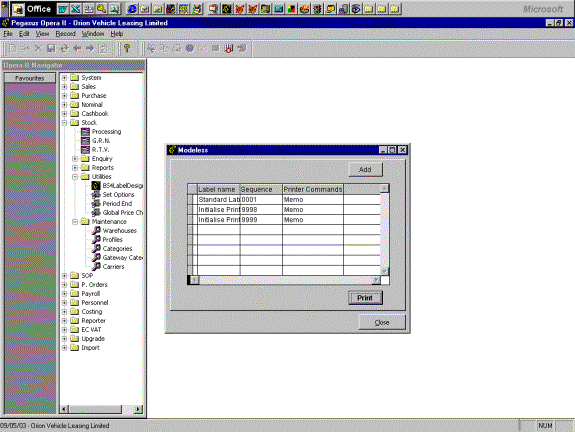Expand the Cashbook folder
575x432 pixels.
(x=64, y=114)
